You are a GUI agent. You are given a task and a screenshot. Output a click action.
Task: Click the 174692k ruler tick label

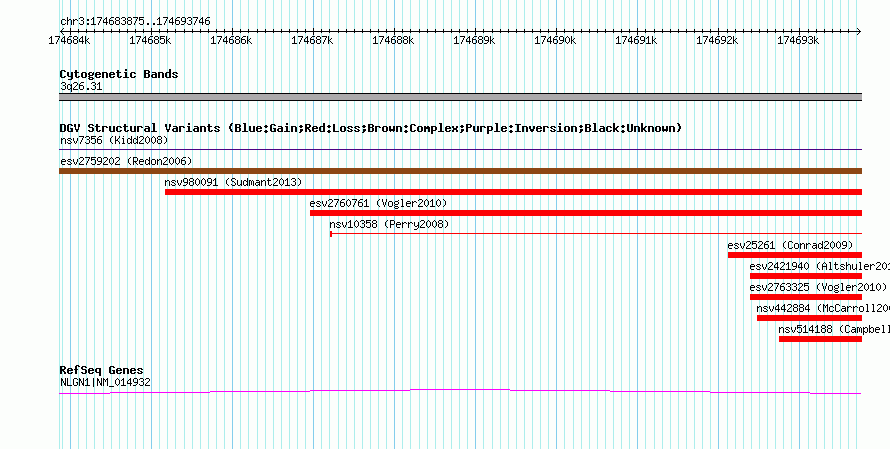(x=717, y=40)
